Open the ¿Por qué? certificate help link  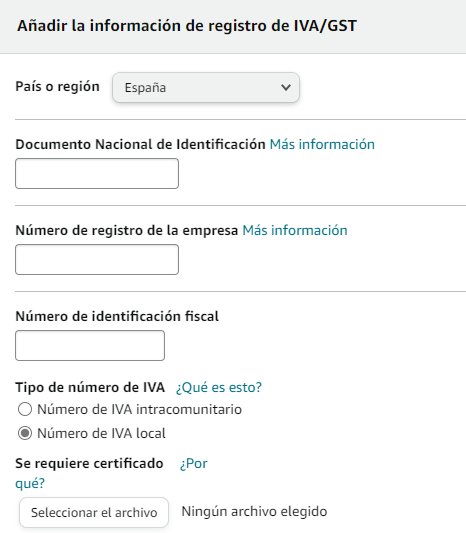[193, 464]
